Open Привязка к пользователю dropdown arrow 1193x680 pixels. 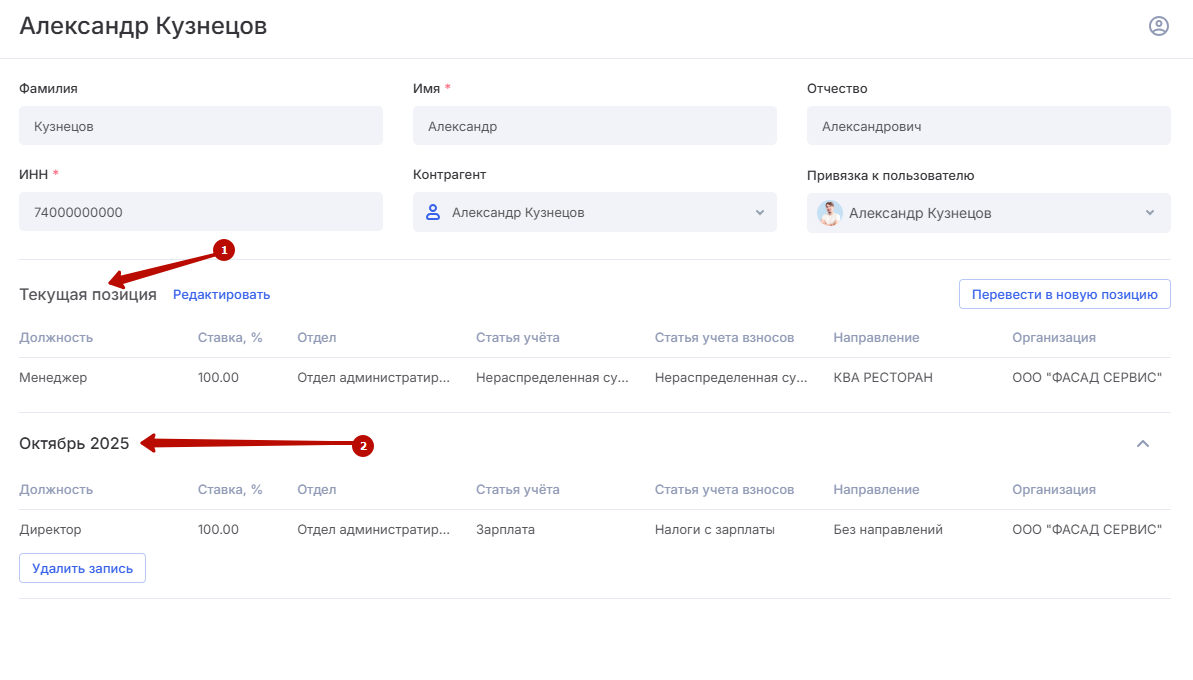pos(1150,213)
